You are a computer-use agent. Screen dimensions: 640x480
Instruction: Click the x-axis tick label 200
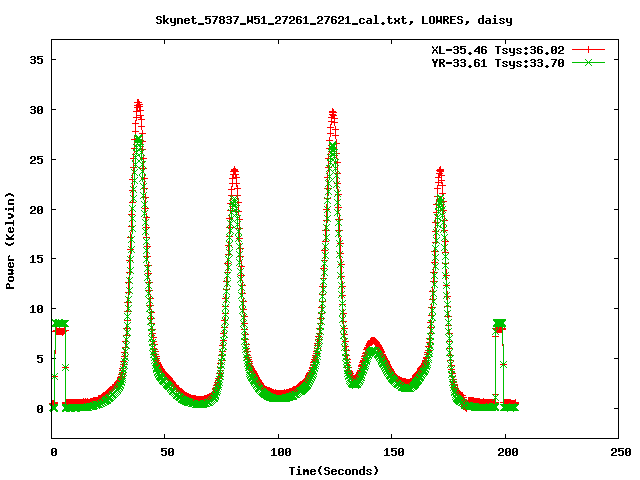(x=507, y=452)
